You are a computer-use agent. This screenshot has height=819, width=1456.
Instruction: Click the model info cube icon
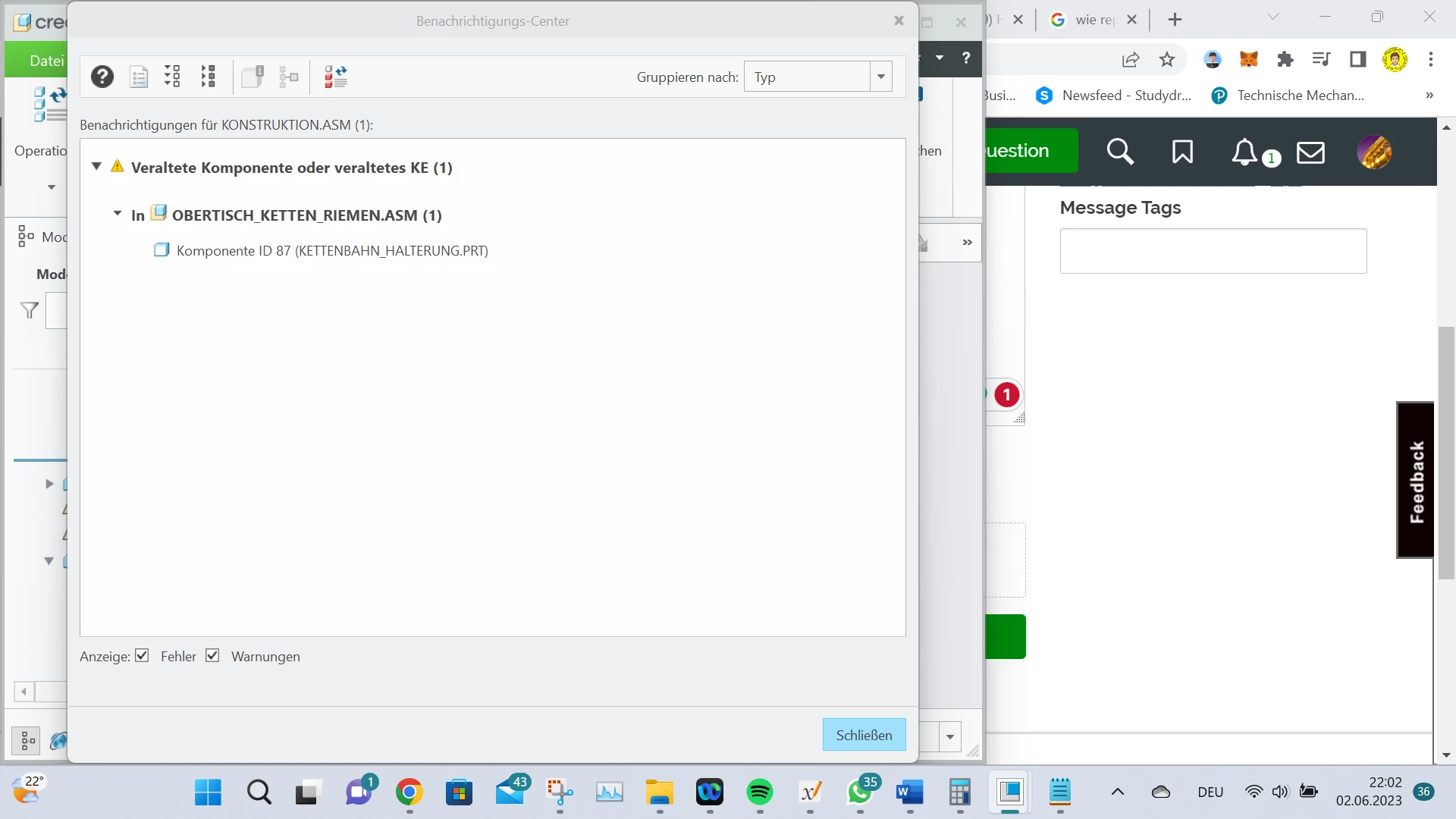pos(253,77)
